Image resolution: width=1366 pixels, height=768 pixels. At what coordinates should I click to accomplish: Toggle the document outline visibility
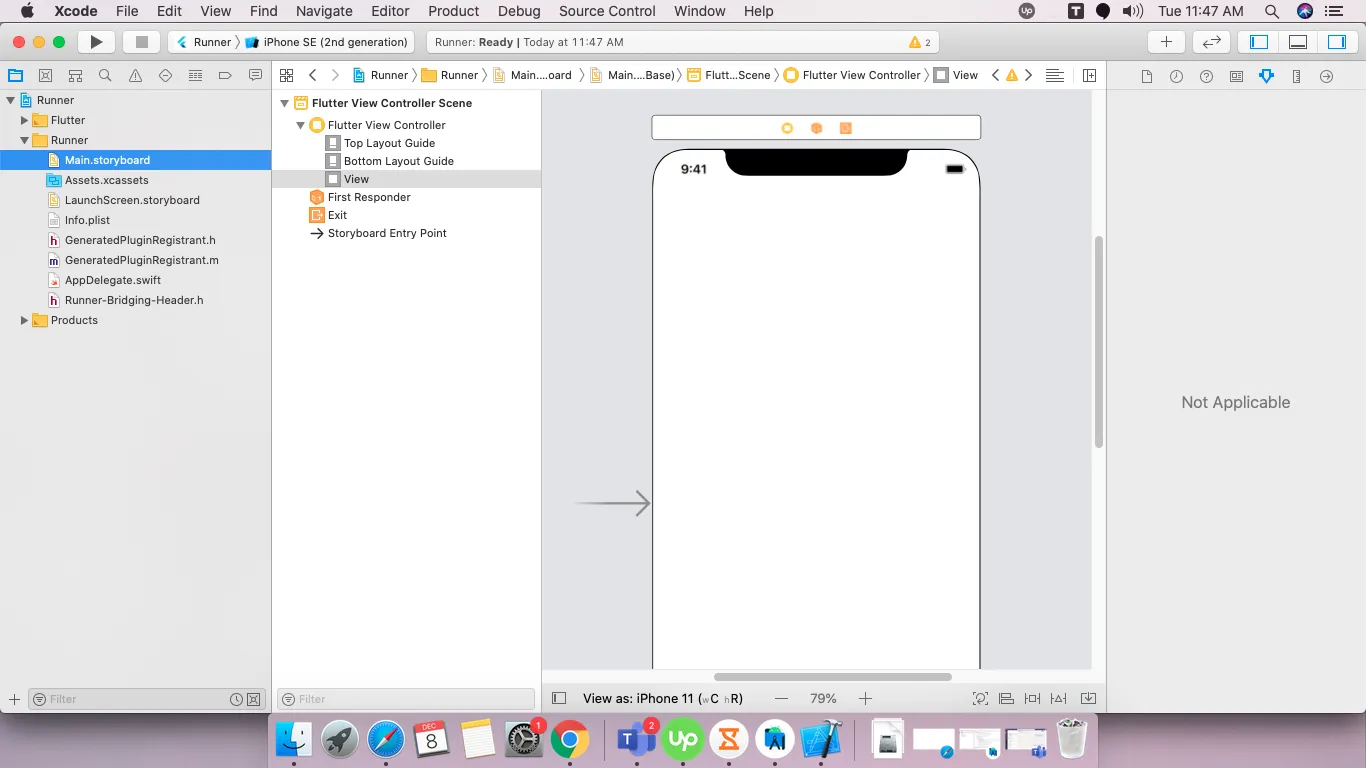point(559,698)
